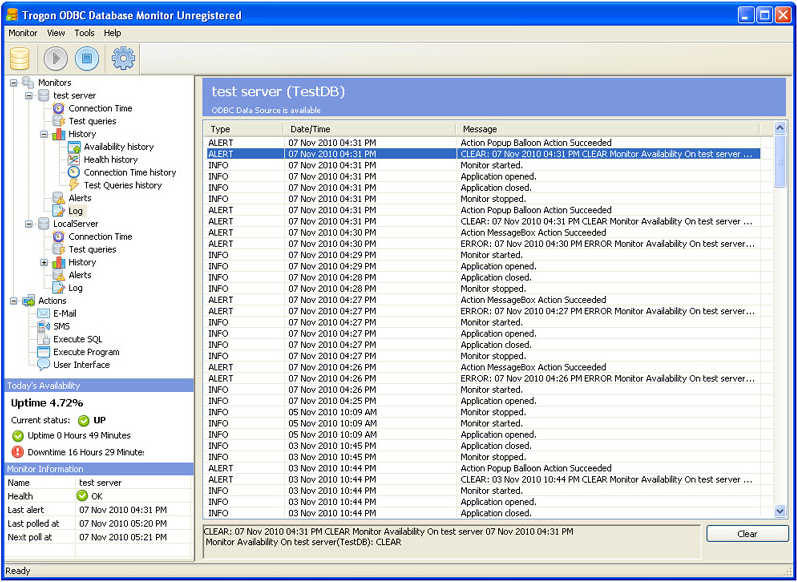This screenshot has width=797, height=582.
Task: Select the E-Mail action icon
Action: [x=44, y=313]
